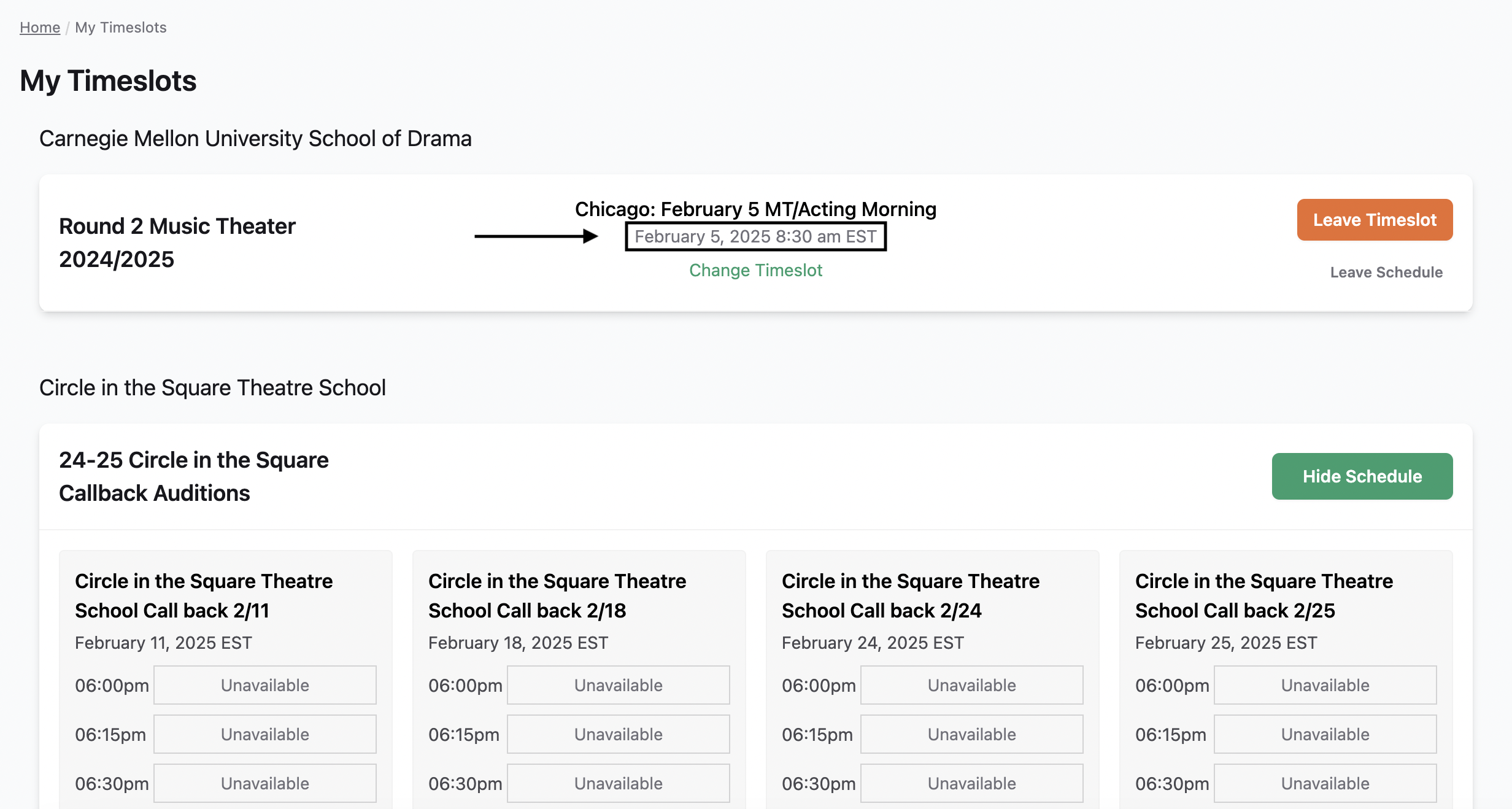Image resolution: width=1512 pixels, height=809 pixels.
Task: Select 06:00pm Unavailable slot for Call back 2/18
Action: click(x=619, y=685)
